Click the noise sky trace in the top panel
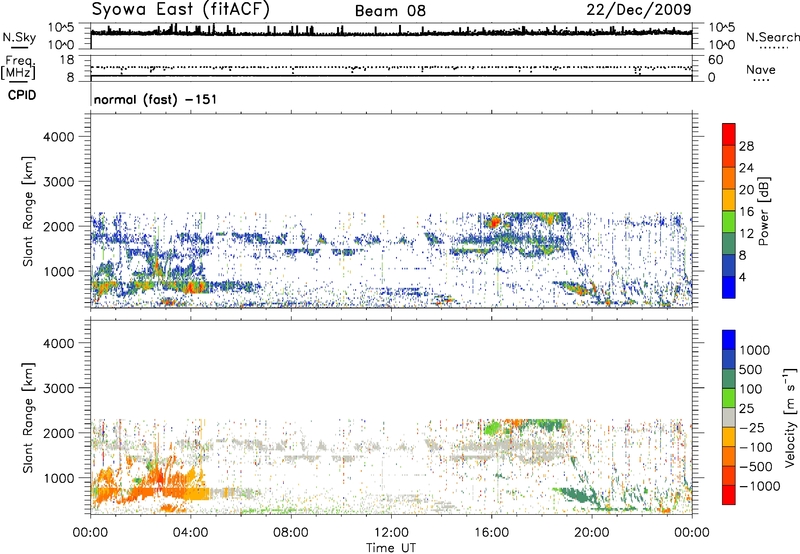Screen dimensions: 800x554 pos(391,33)
